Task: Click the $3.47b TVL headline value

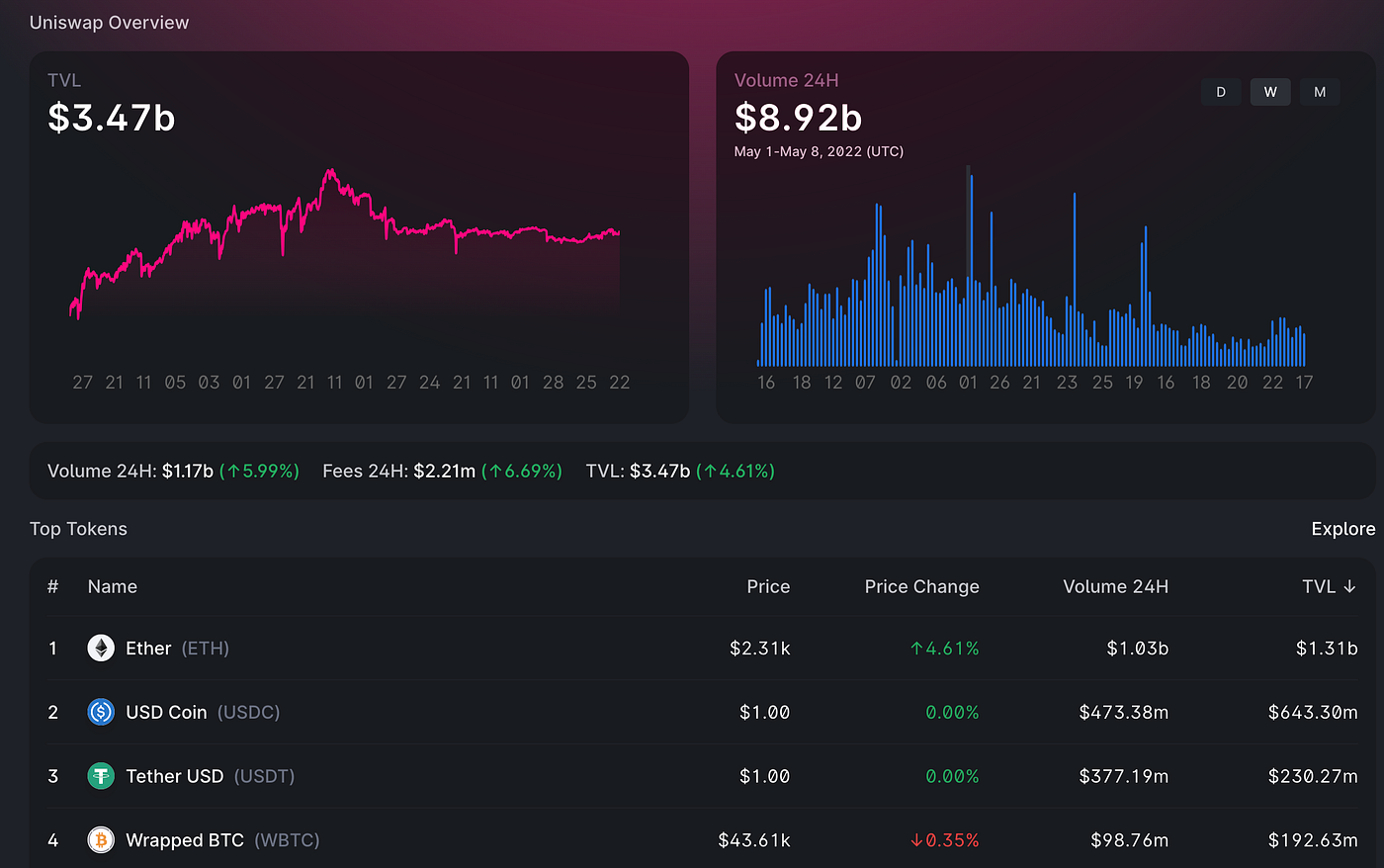Action: (x=112, y=118)
